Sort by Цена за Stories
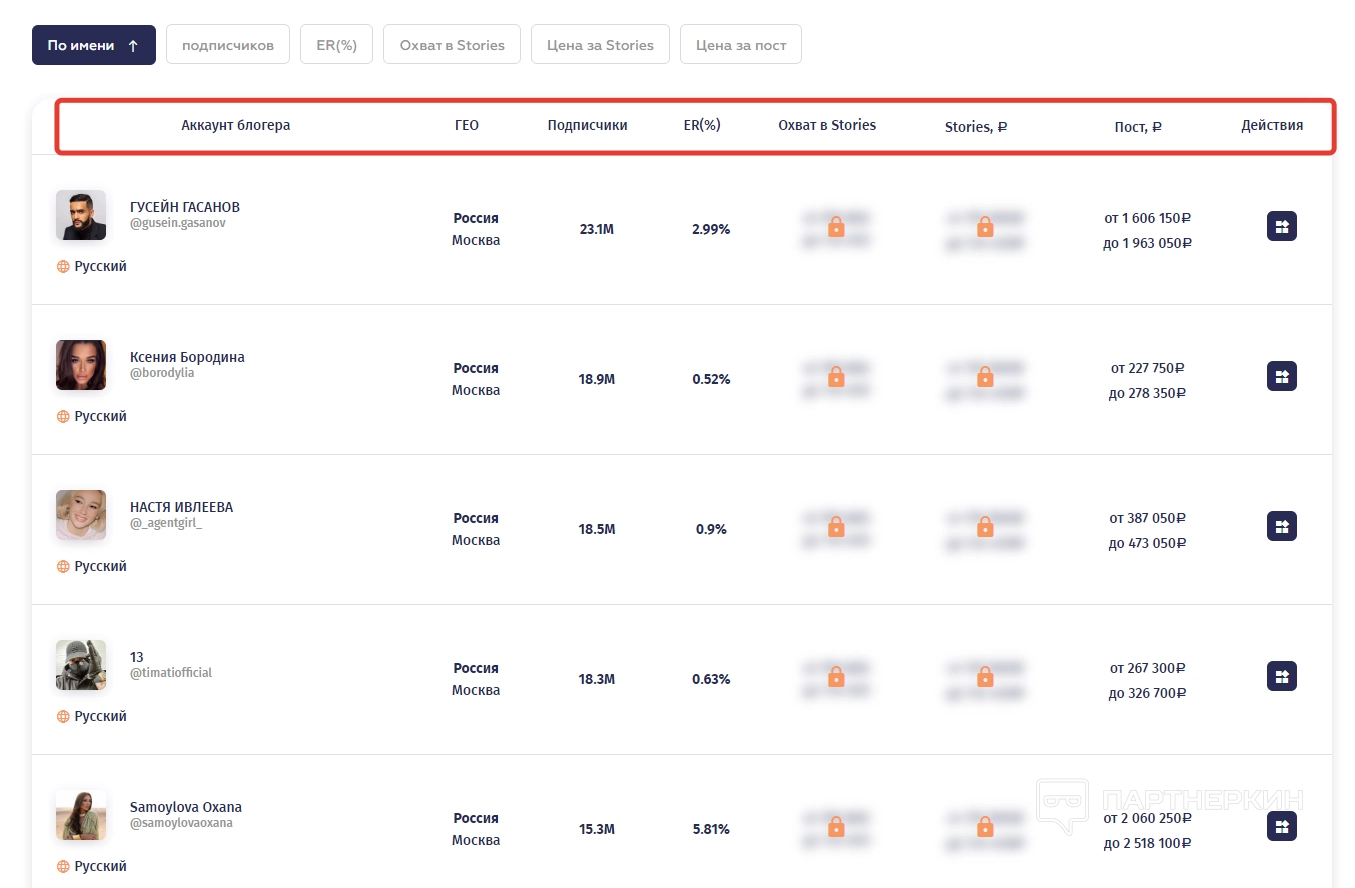Image resolution: width=1355 pixels, height=888 pixels. pos(600,45)
